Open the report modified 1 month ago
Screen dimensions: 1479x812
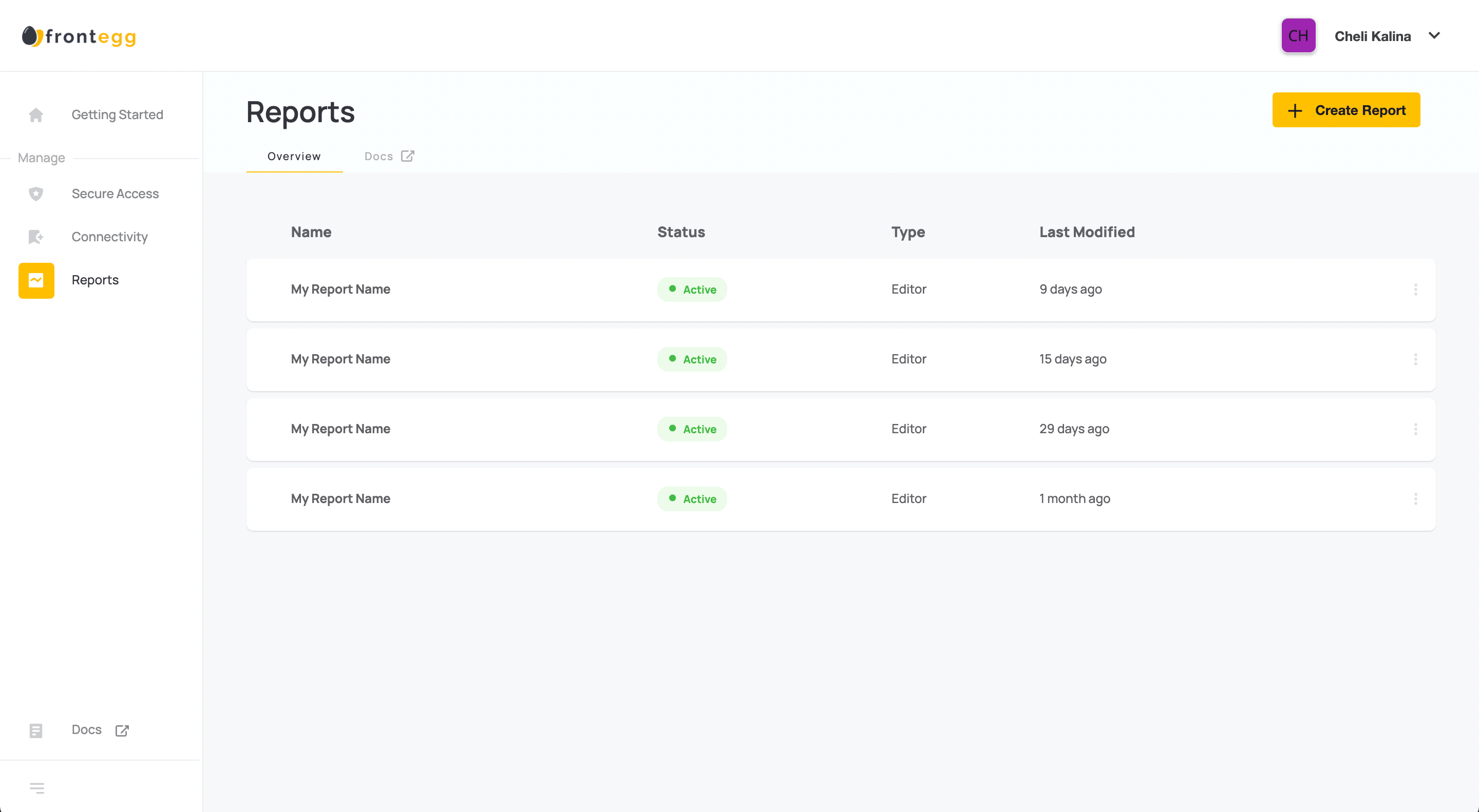click(340, 499)
